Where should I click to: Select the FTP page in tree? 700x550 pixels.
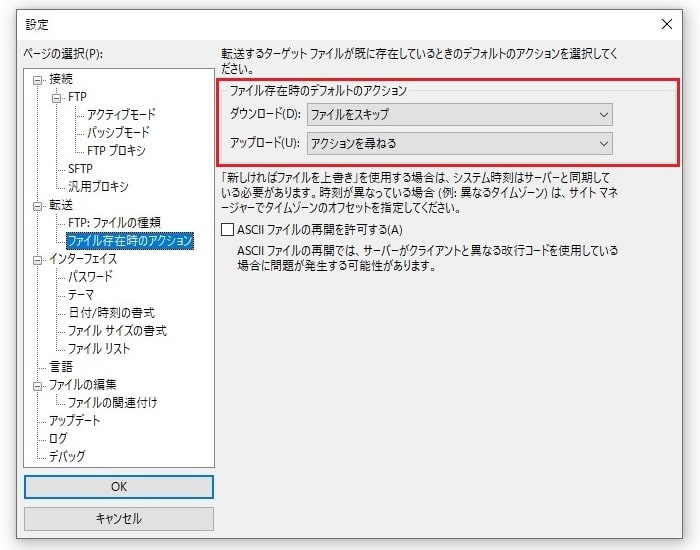pyautogui.click(x=77, y=97)
